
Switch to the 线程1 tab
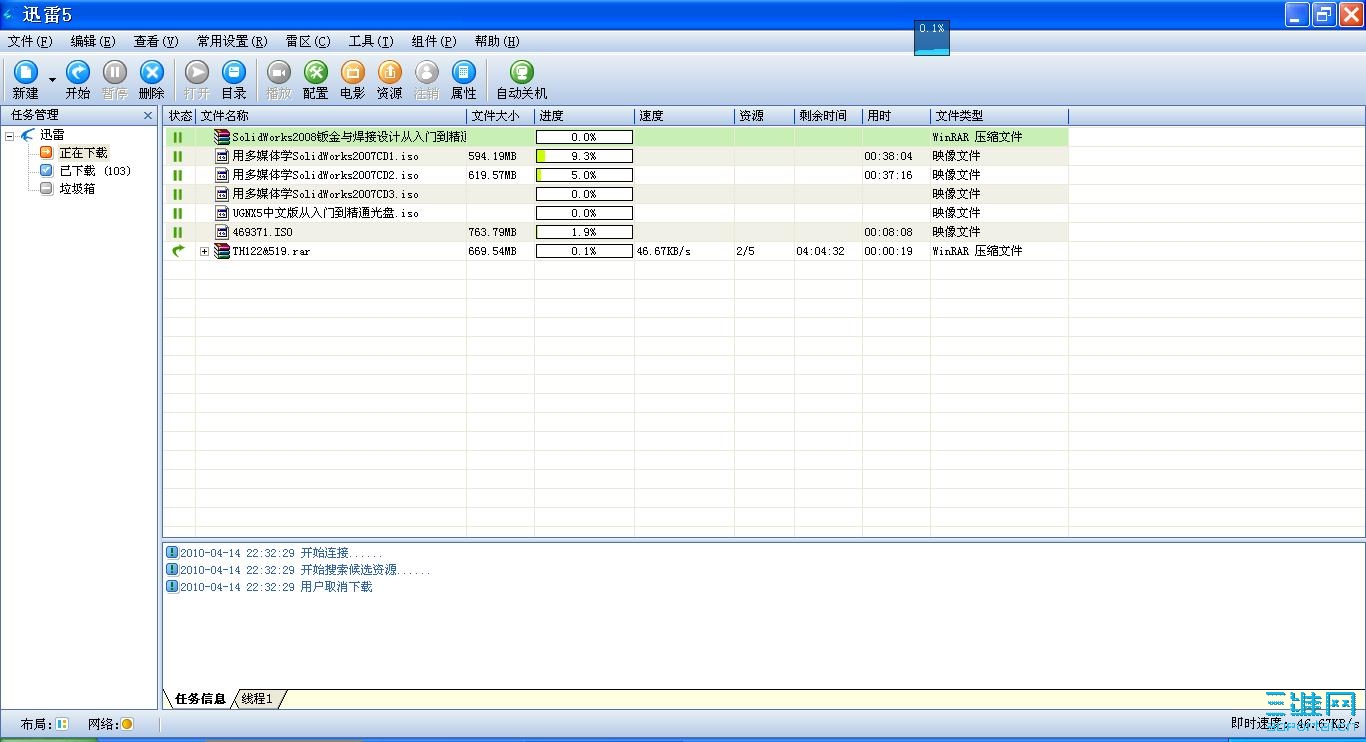(257, 699)
